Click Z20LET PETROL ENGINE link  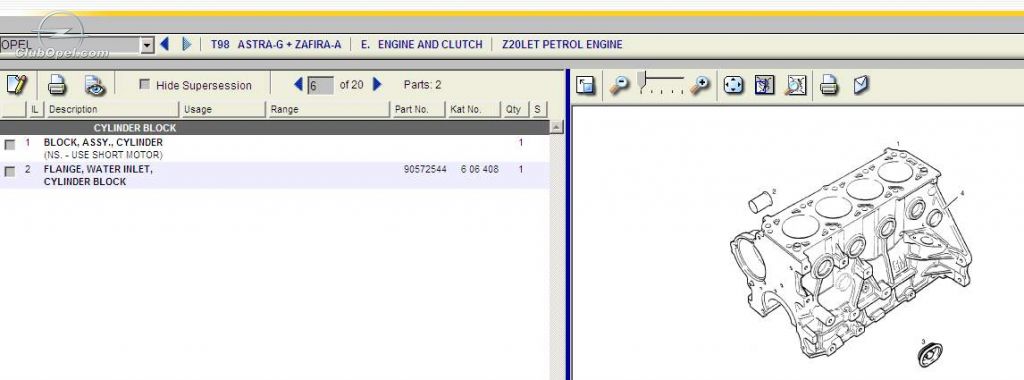(x=562, y=44)
